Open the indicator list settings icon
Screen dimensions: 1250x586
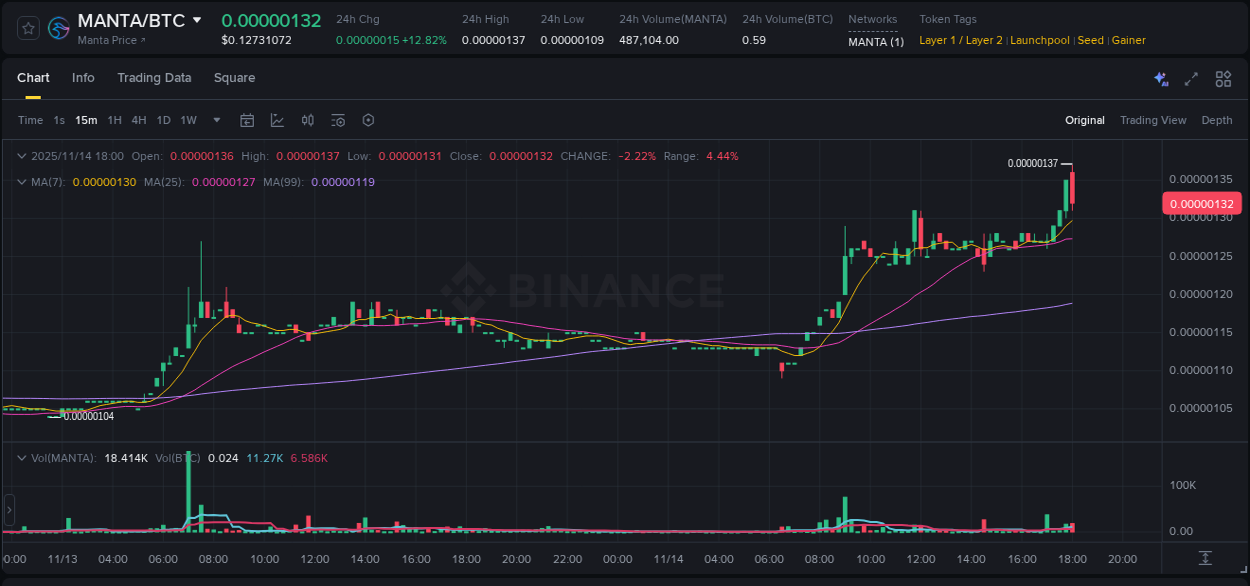[x=338, y=120]
